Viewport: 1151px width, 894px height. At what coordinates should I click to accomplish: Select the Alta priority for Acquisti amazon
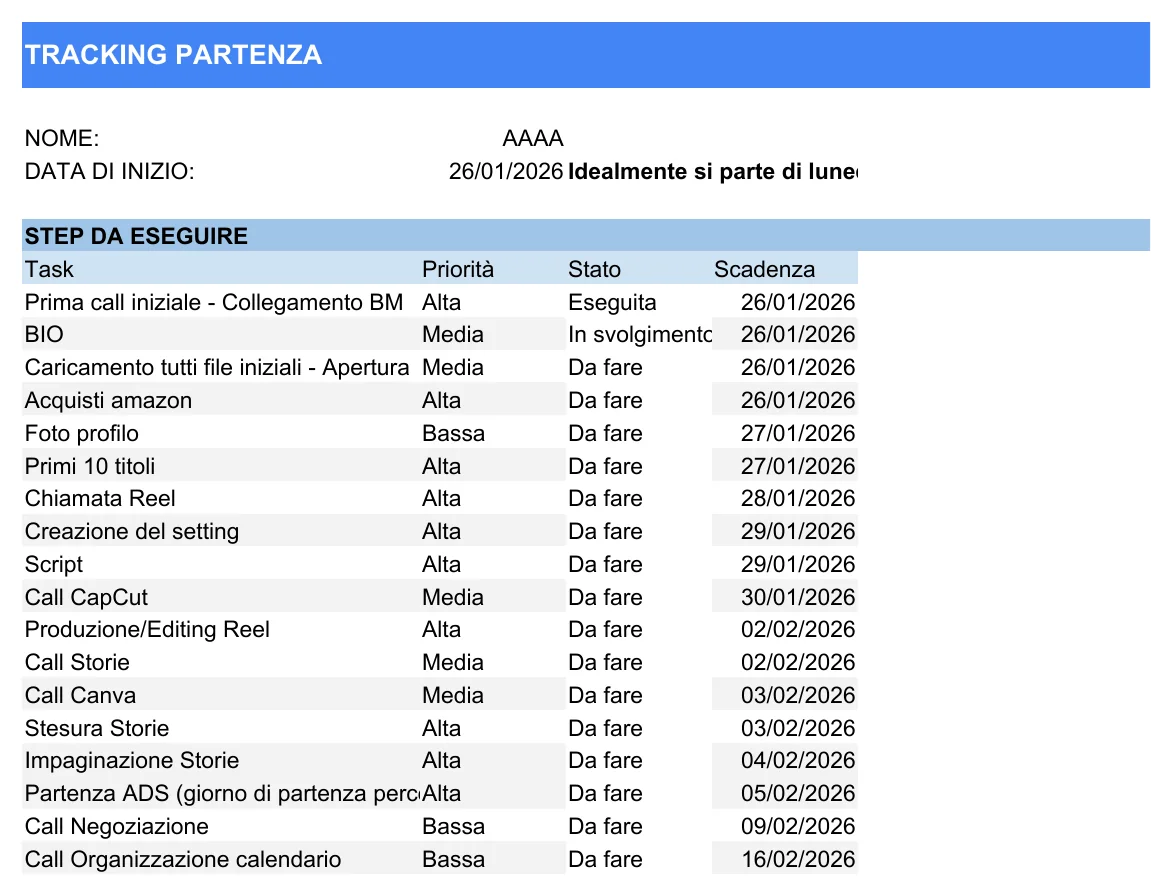(492, 400)
